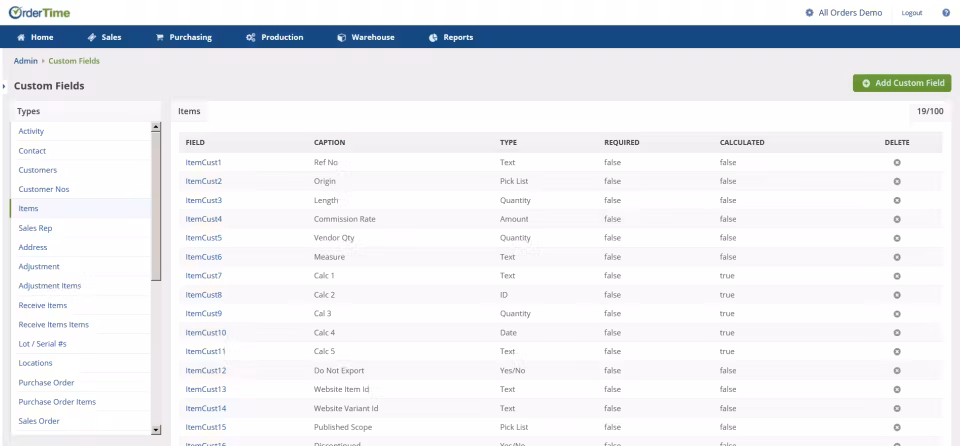Image resolution: width=960 pixels, height=446 pixels.
Task: Delete the Website Item Id field
Action: tap(897, 389)
